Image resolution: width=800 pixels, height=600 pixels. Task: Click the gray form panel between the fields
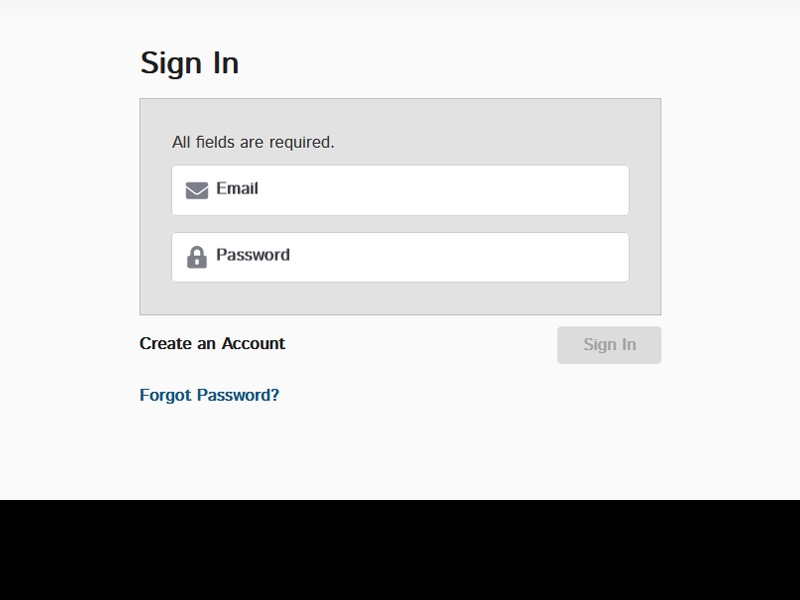[x=400, y=224]
